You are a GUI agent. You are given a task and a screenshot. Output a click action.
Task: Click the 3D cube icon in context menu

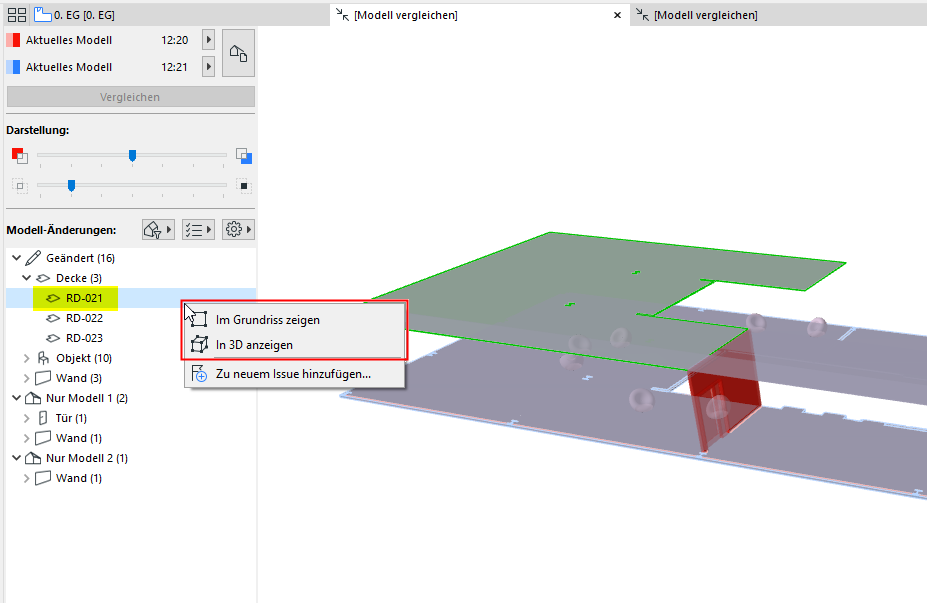point(199,344)
